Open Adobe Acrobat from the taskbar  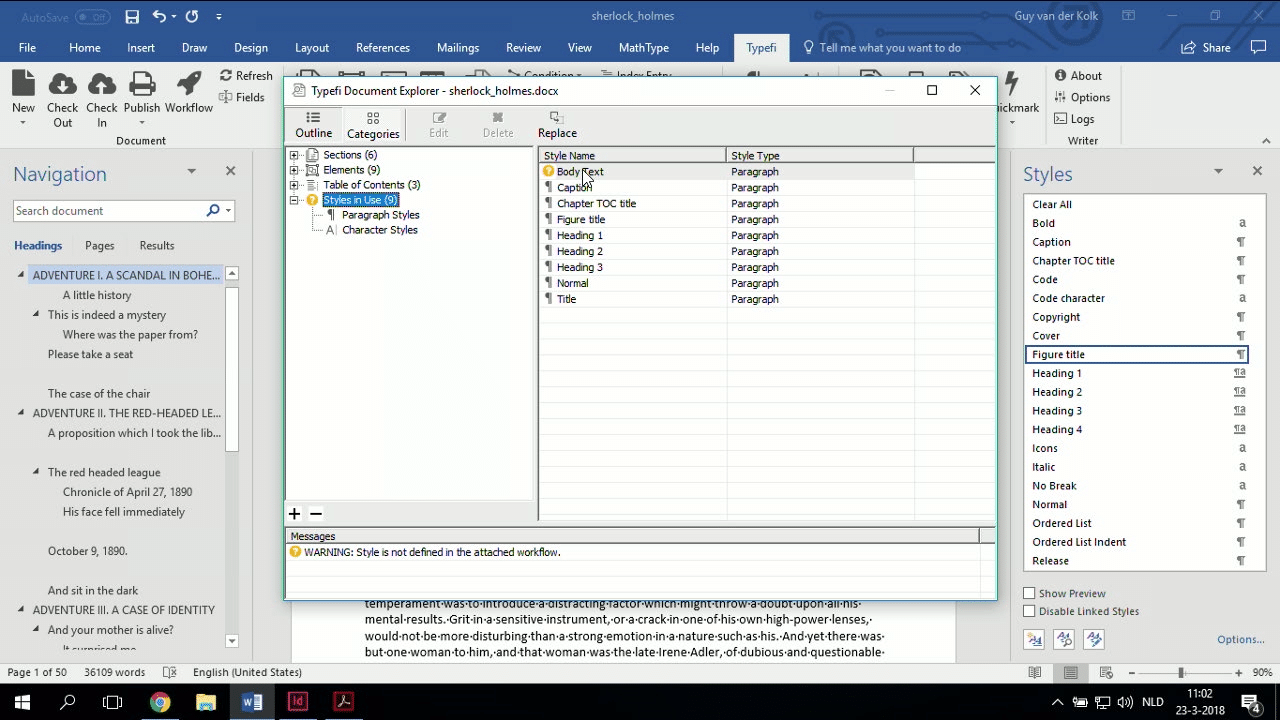pos(343,702)
